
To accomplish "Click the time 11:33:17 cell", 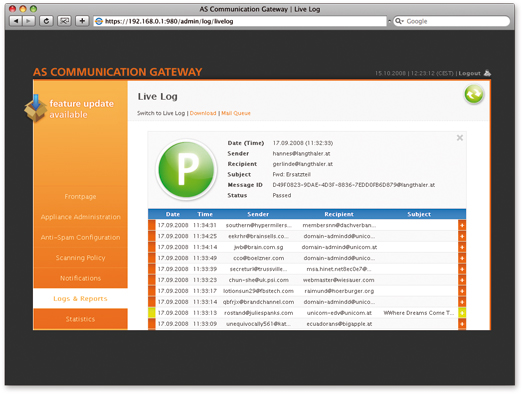I will pyautogui.click(x=205, y=291).
